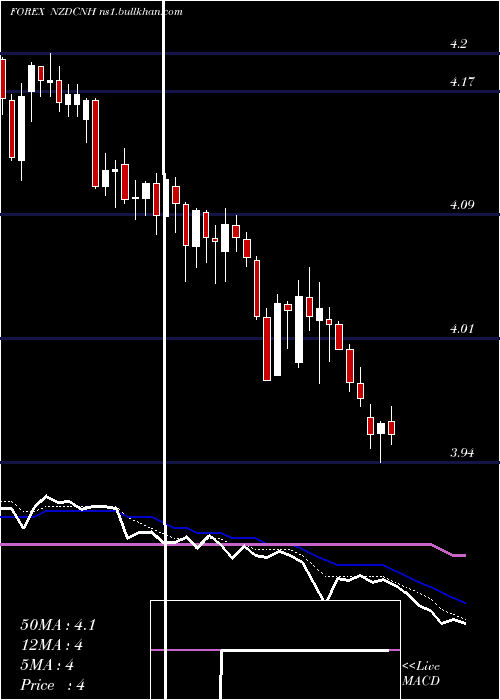The image size is (500, 700).
Task: Click the last red candlestick on the right
Action: pos(392,428)
